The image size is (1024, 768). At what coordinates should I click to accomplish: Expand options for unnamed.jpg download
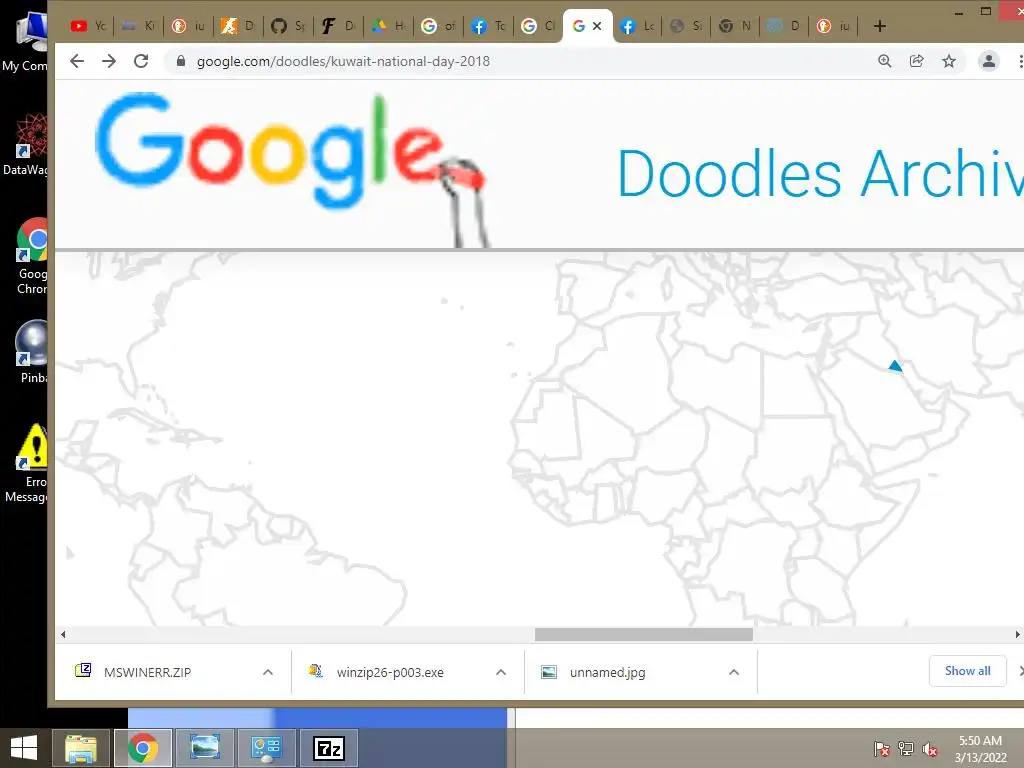(734, 672)
